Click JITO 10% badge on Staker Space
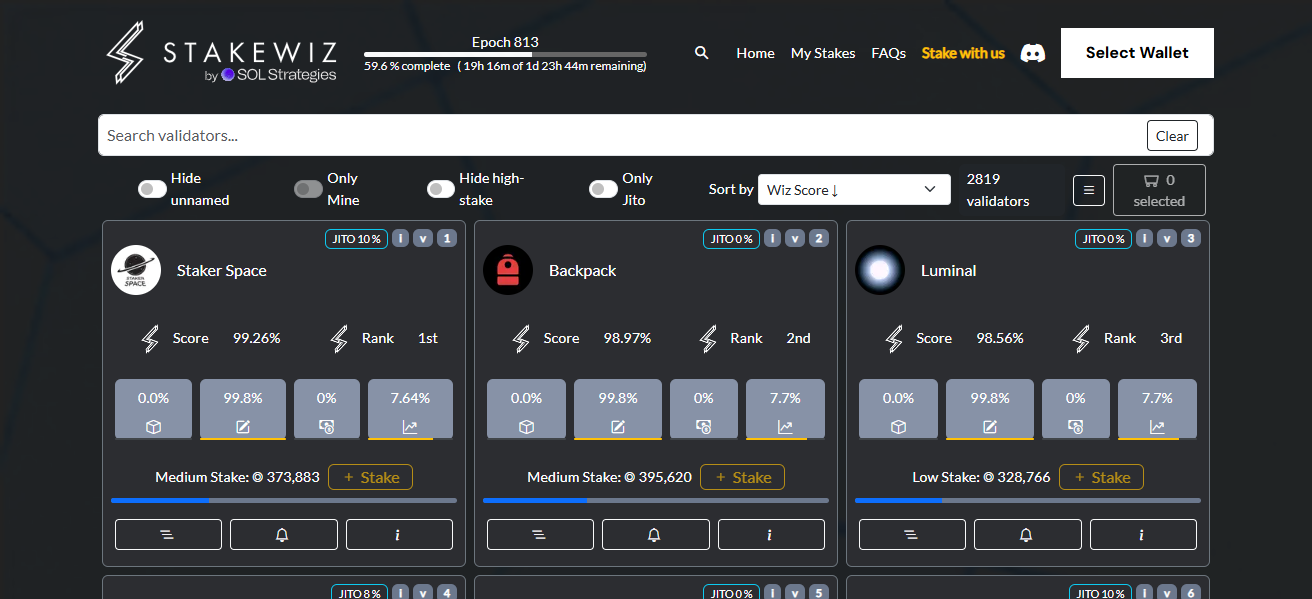The image size is (1312, 599). [356, 238]
